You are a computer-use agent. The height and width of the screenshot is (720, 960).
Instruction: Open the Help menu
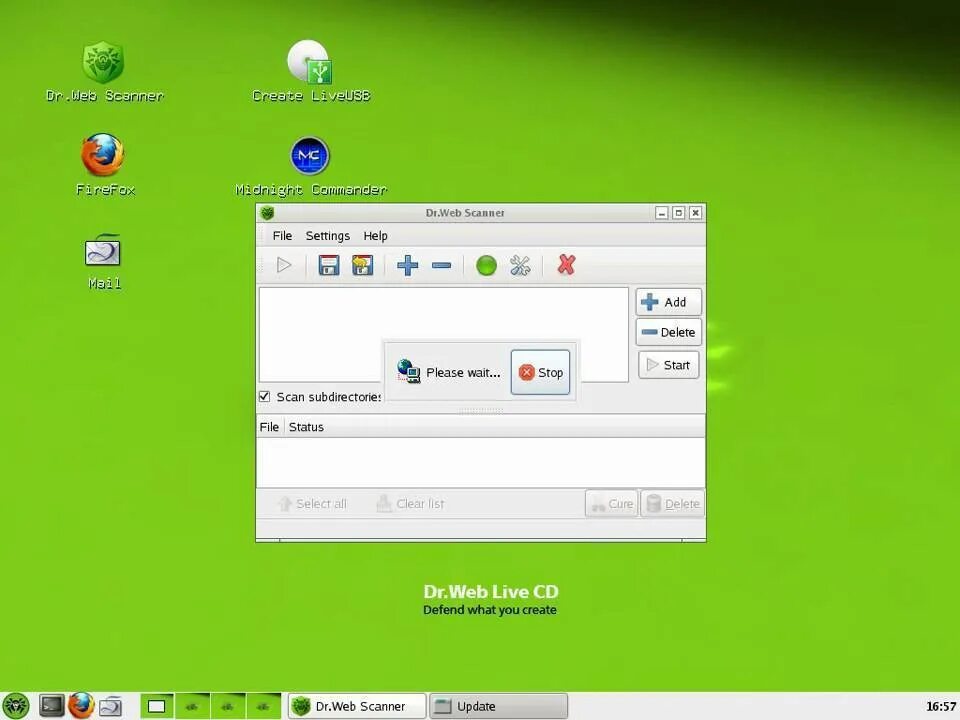(x=375, y=236)
